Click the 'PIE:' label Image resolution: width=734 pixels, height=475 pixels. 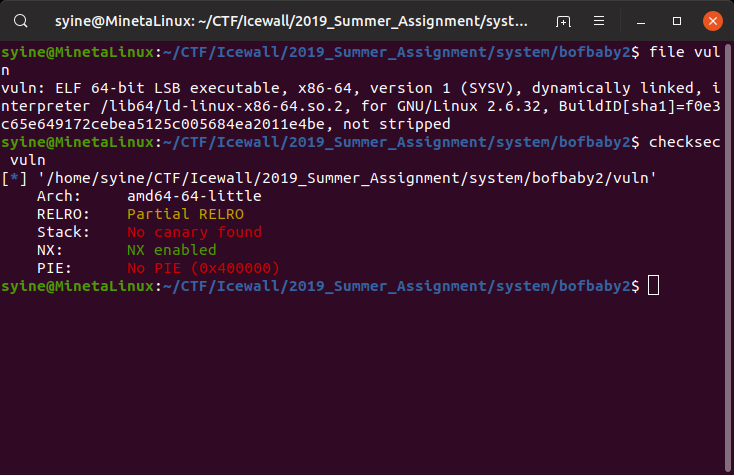click(x=54, y=268)
